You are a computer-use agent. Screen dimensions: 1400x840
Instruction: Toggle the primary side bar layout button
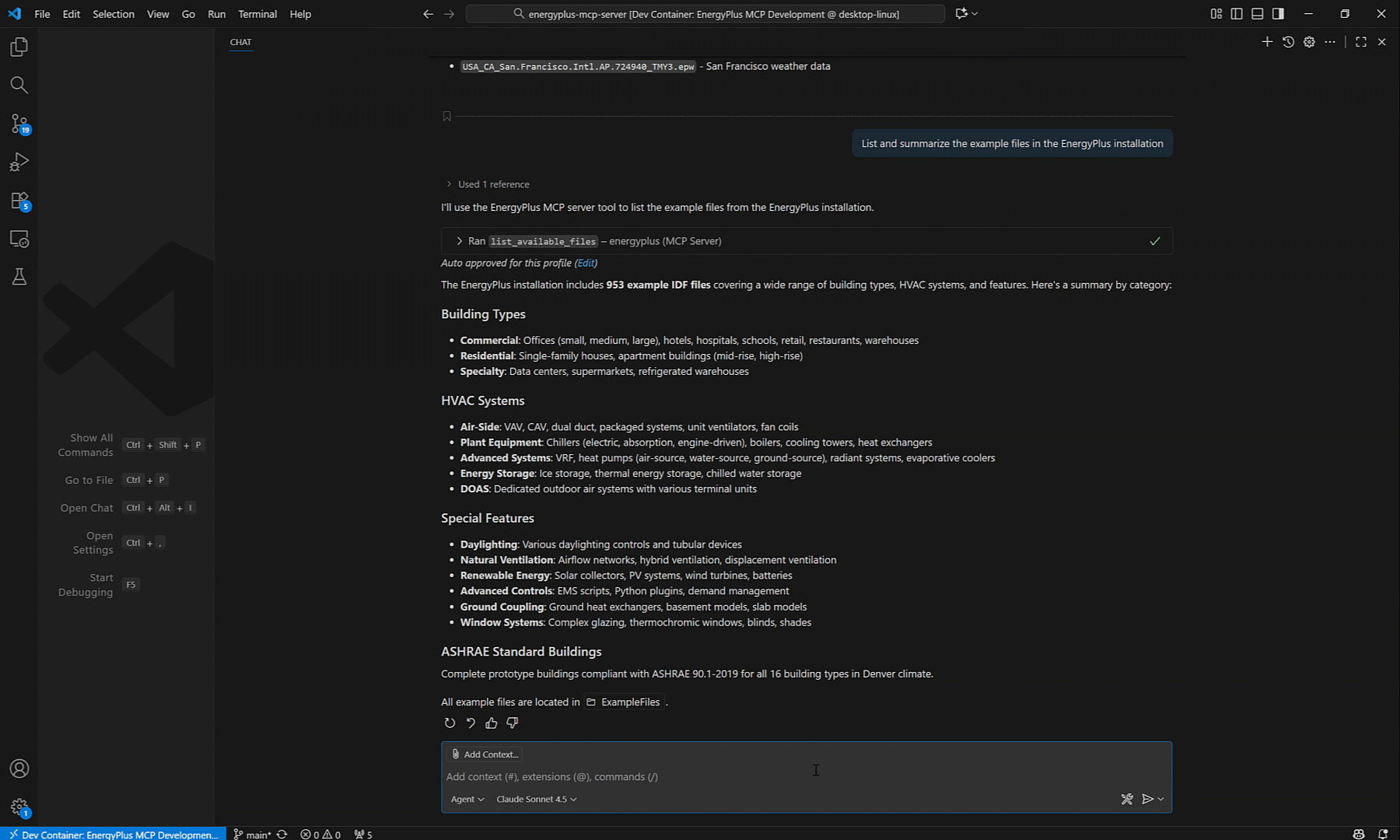pyautogui.click(x=1237, y=14)
